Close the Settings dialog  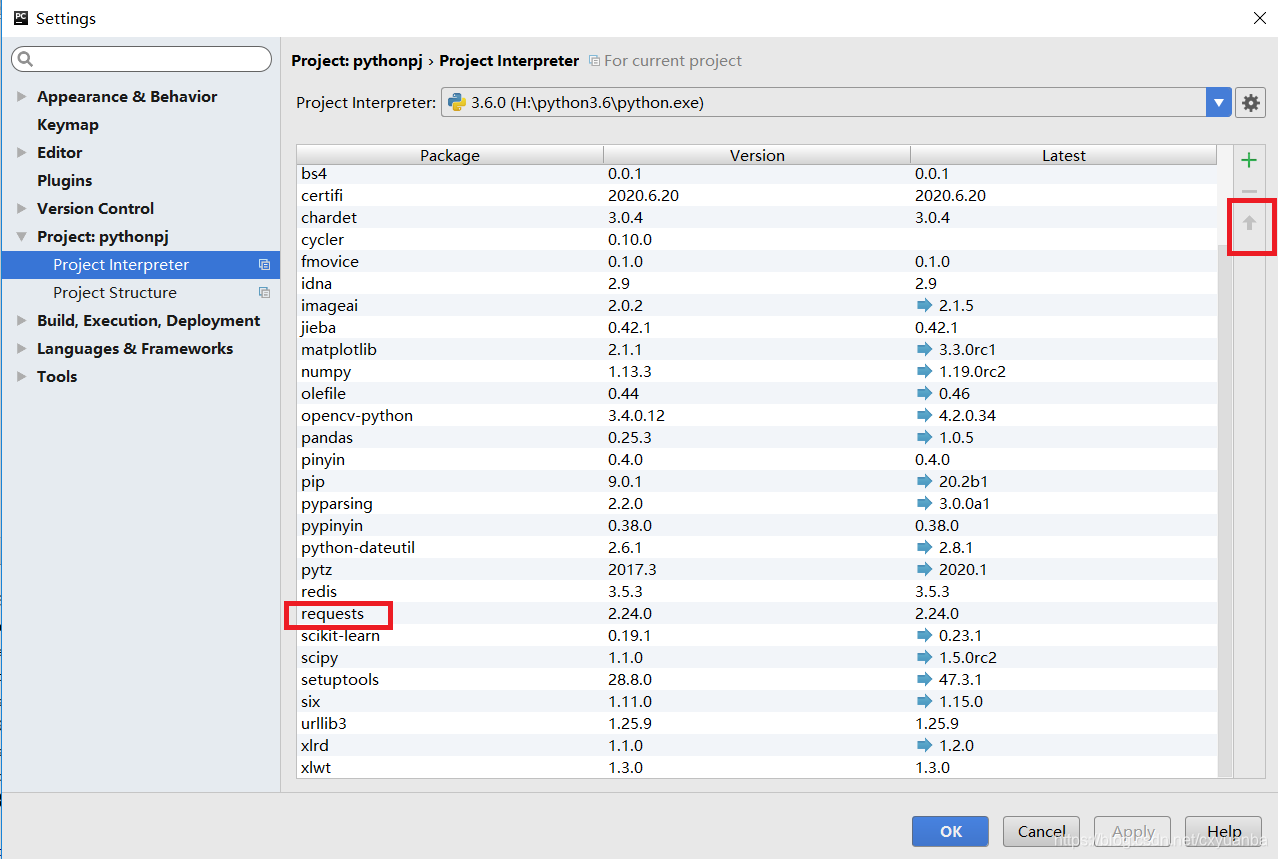[x=1259, y=18]
